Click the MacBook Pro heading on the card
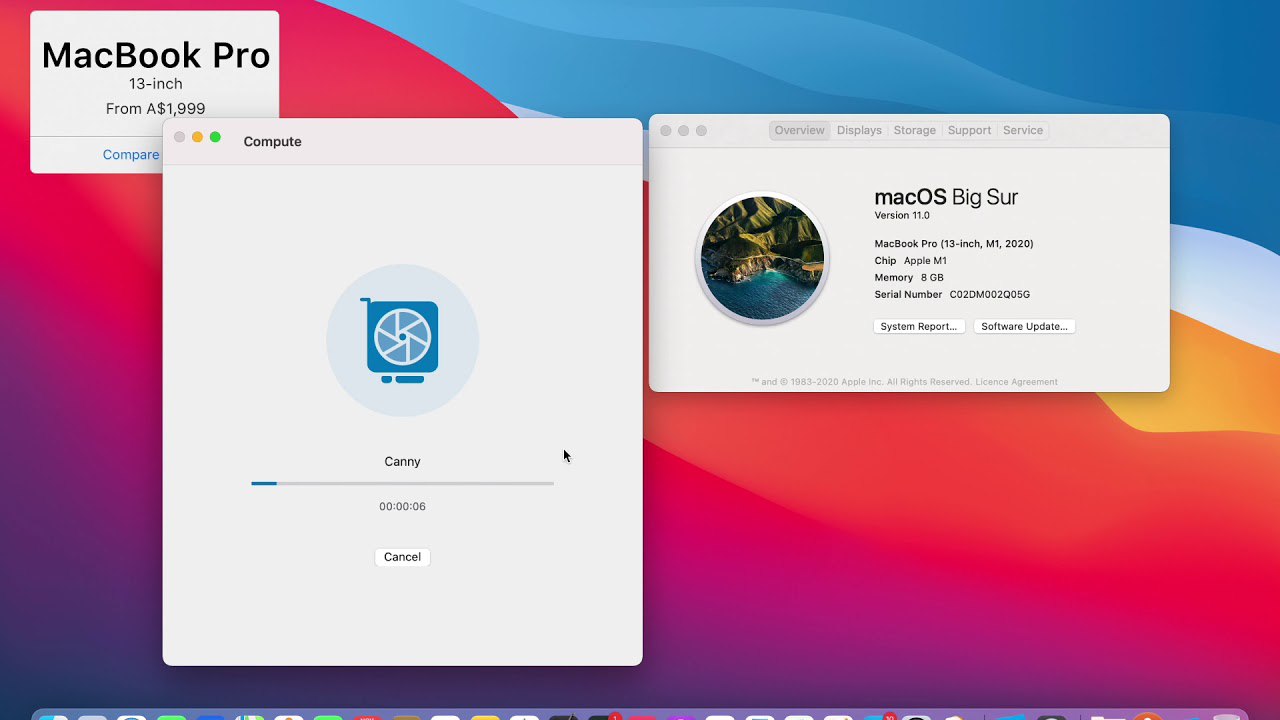The height and width of the screenshot is (720, 1280). [155, 55]
